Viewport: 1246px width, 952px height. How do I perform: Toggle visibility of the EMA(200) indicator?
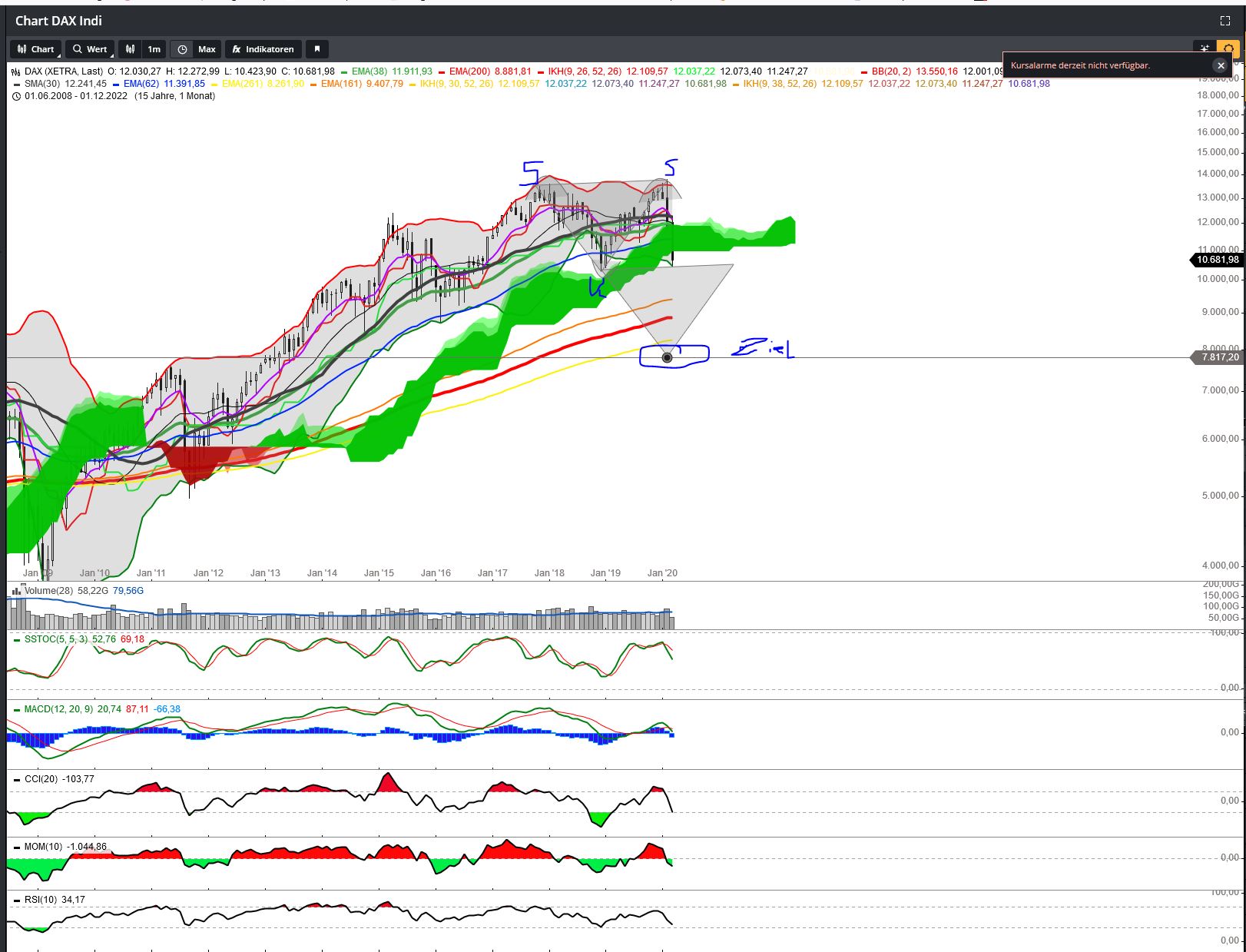[442, 71]
